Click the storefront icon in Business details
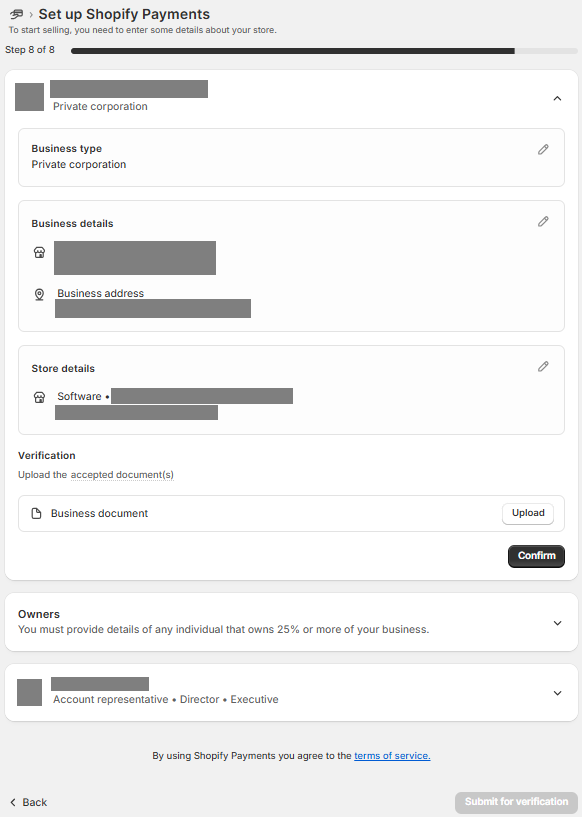 (x=40, y=253)
